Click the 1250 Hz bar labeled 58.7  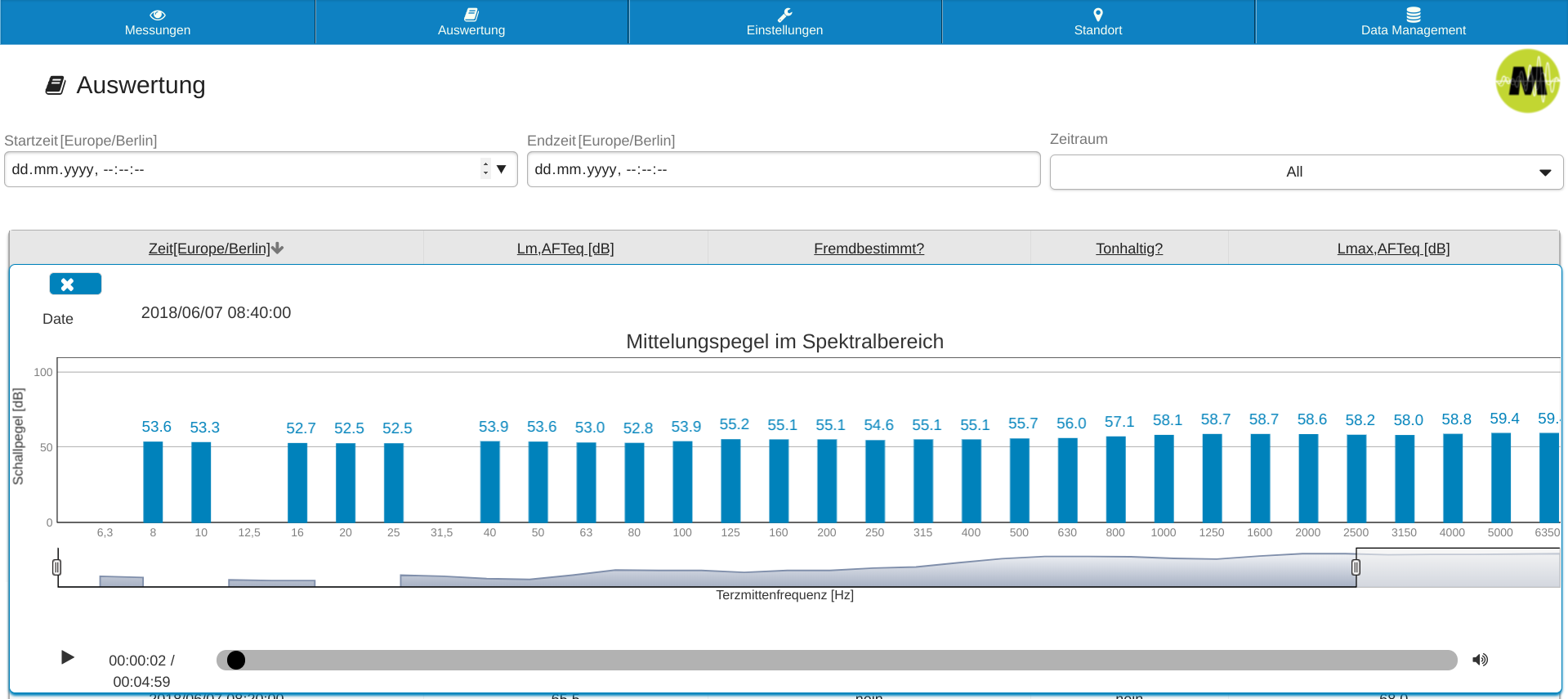point(1213,478)
